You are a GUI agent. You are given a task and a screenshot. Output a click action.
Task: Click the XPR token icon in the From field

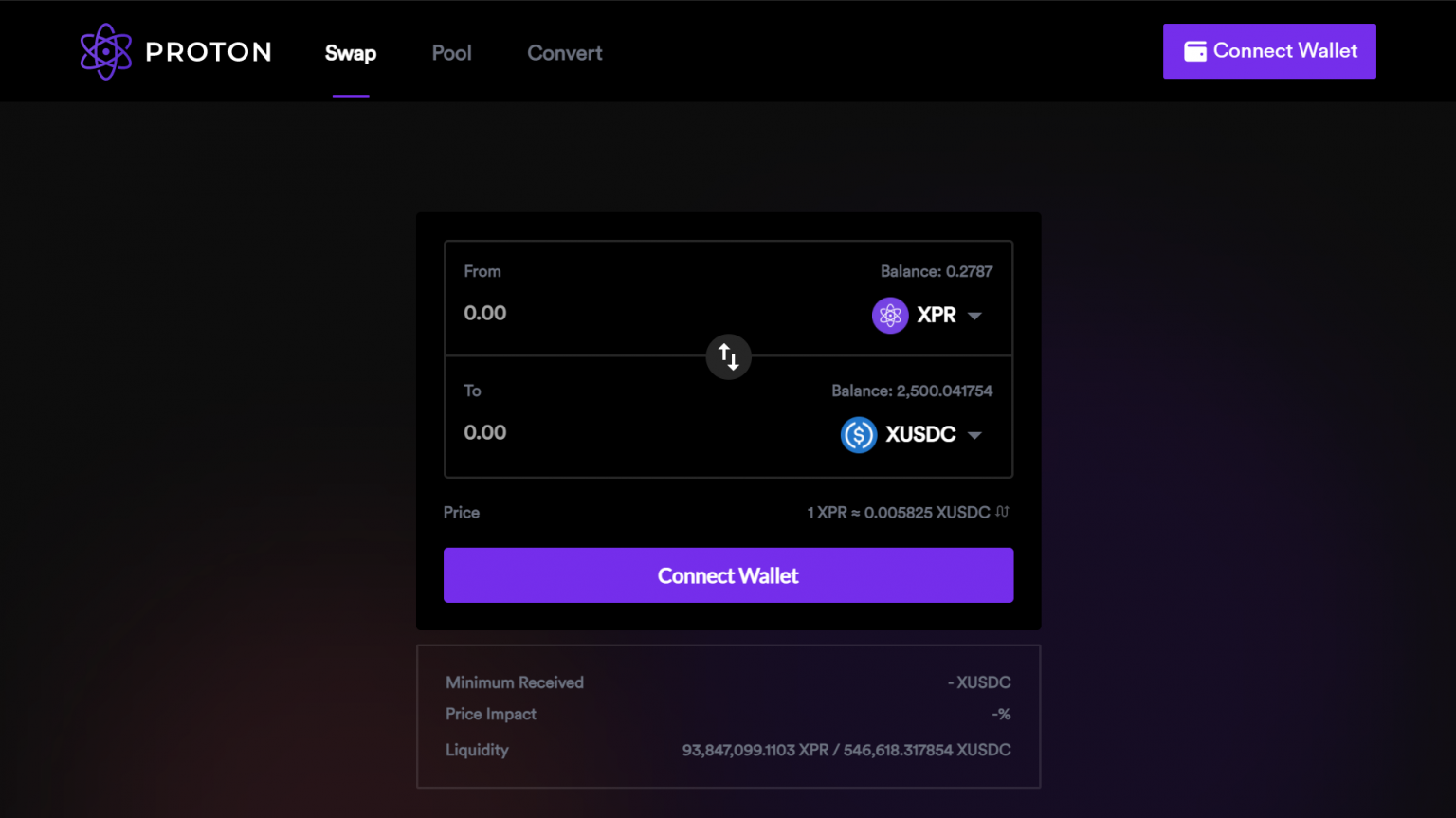[889, 315]
